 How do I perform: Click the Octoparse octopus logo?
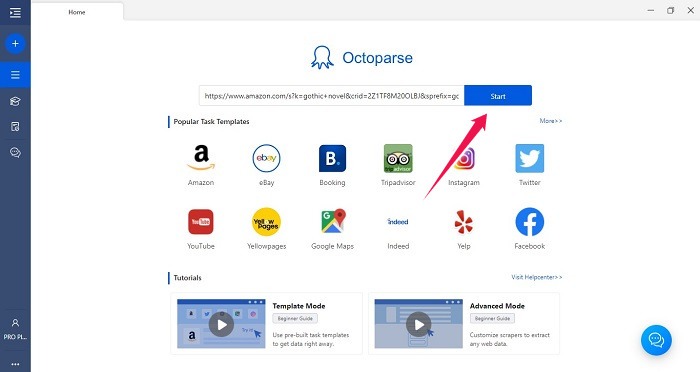(x=322, y=57)
